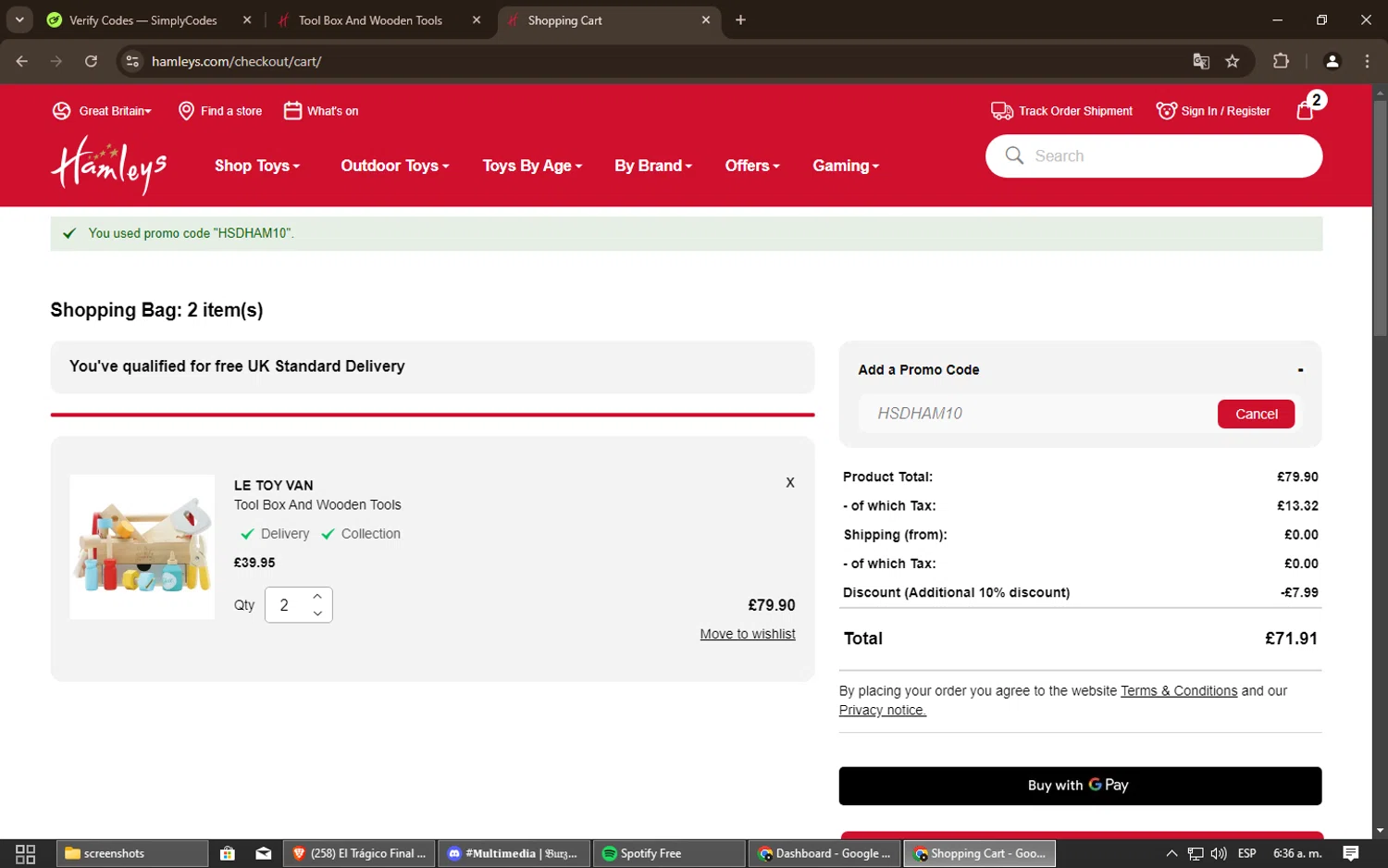Expand the Gaming menu

(x=846, y=166)
